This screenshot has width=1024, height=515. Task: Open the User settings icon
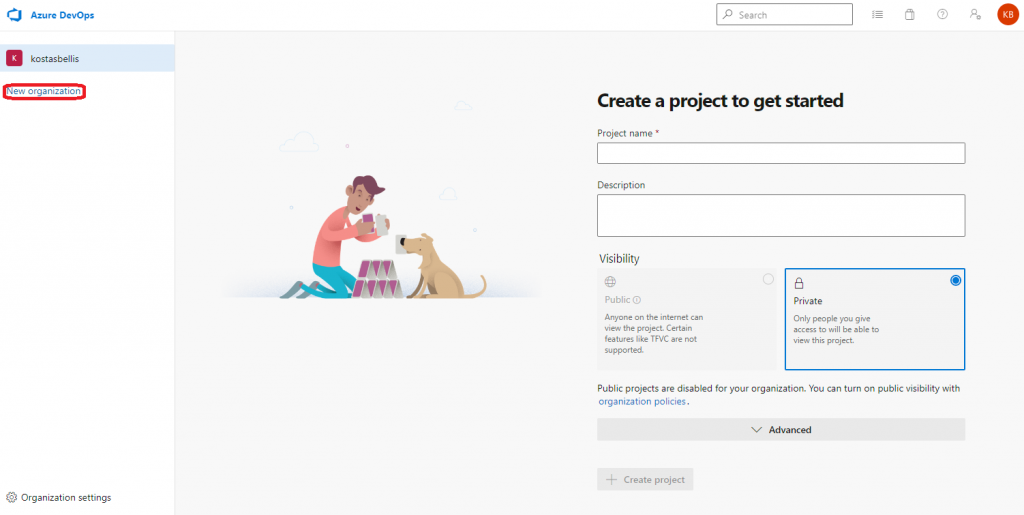975,15
